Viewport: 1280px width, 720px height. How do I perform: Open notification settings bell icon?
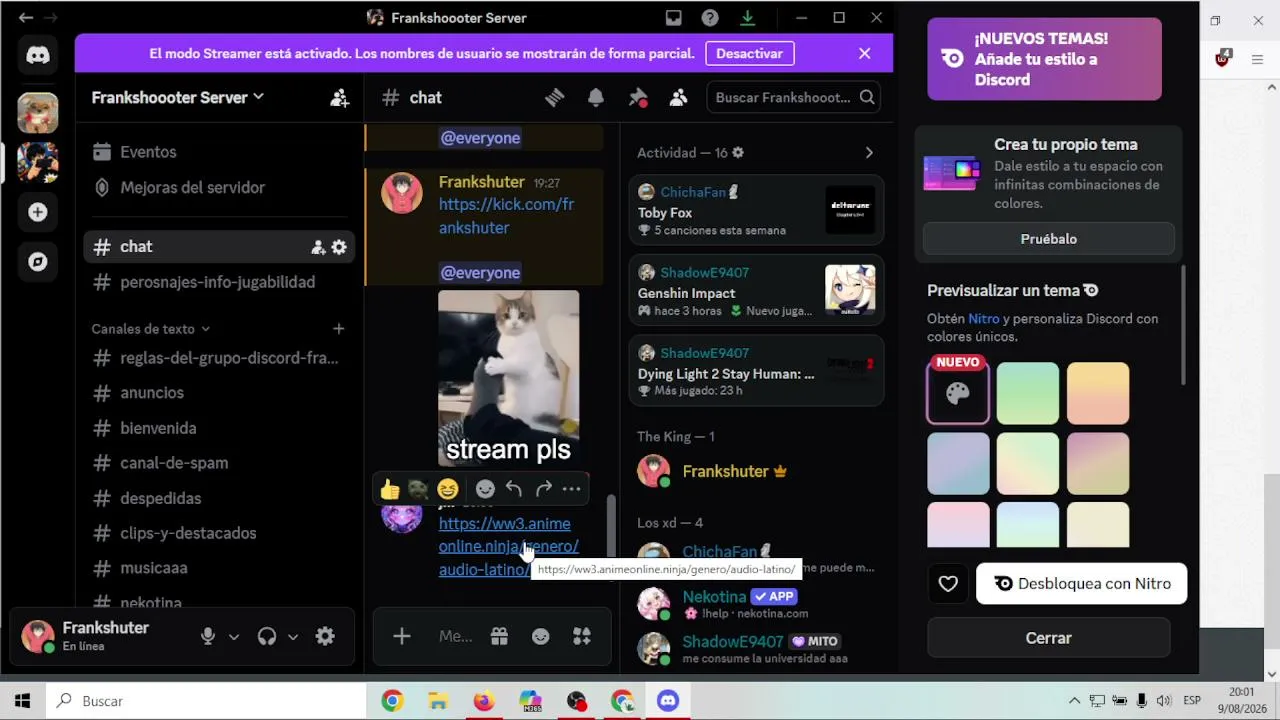[x=596, y=97]
